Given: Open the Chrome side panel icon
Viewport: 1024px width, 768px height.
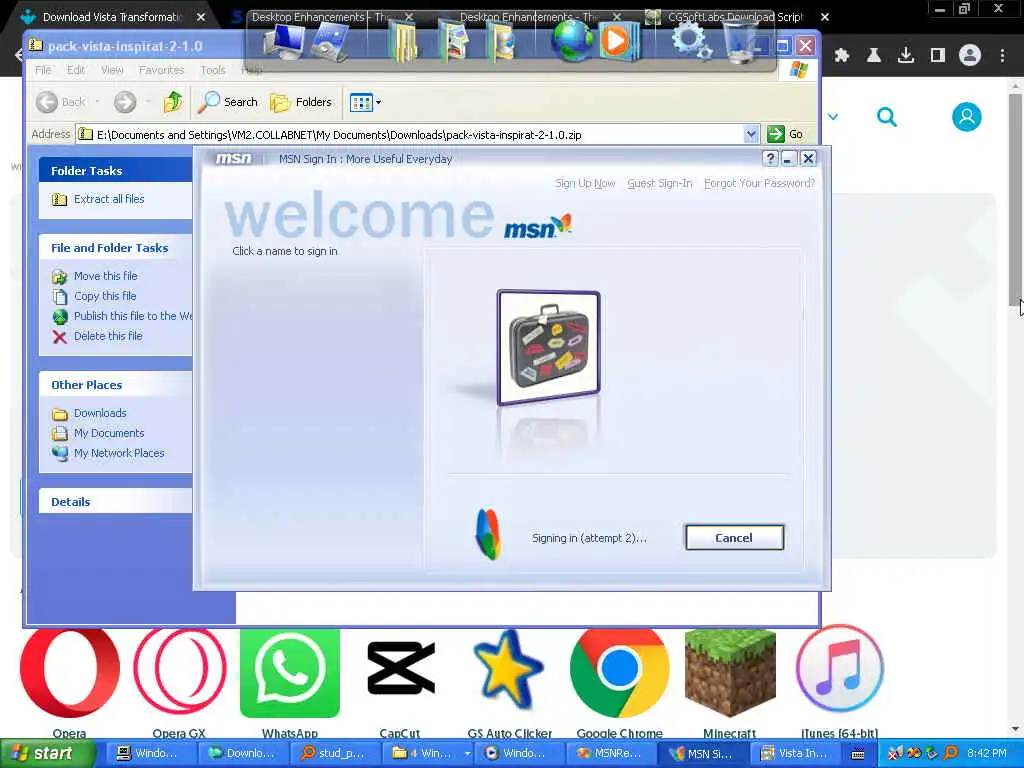Looking at the screenshot, I should click(x=938, y=56).
